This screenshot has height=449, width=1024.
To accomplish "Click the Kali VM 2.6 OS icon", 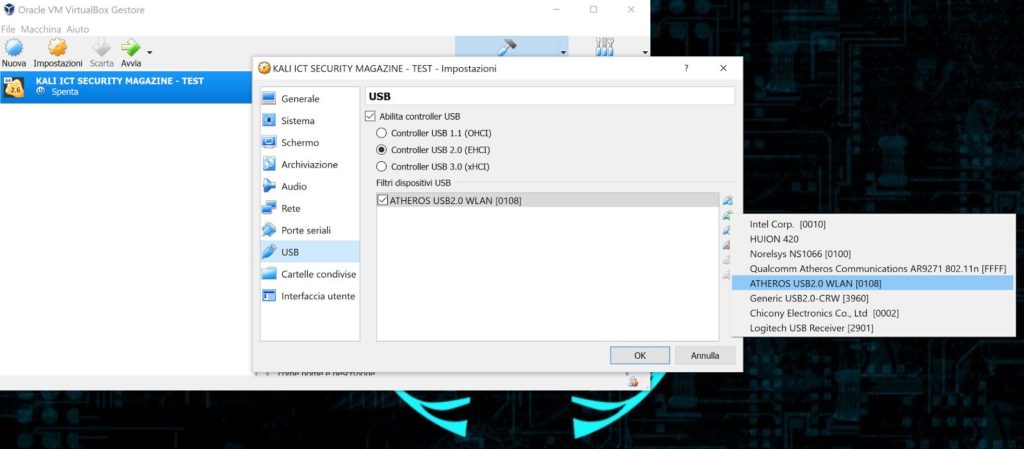I will pos(13,87).
